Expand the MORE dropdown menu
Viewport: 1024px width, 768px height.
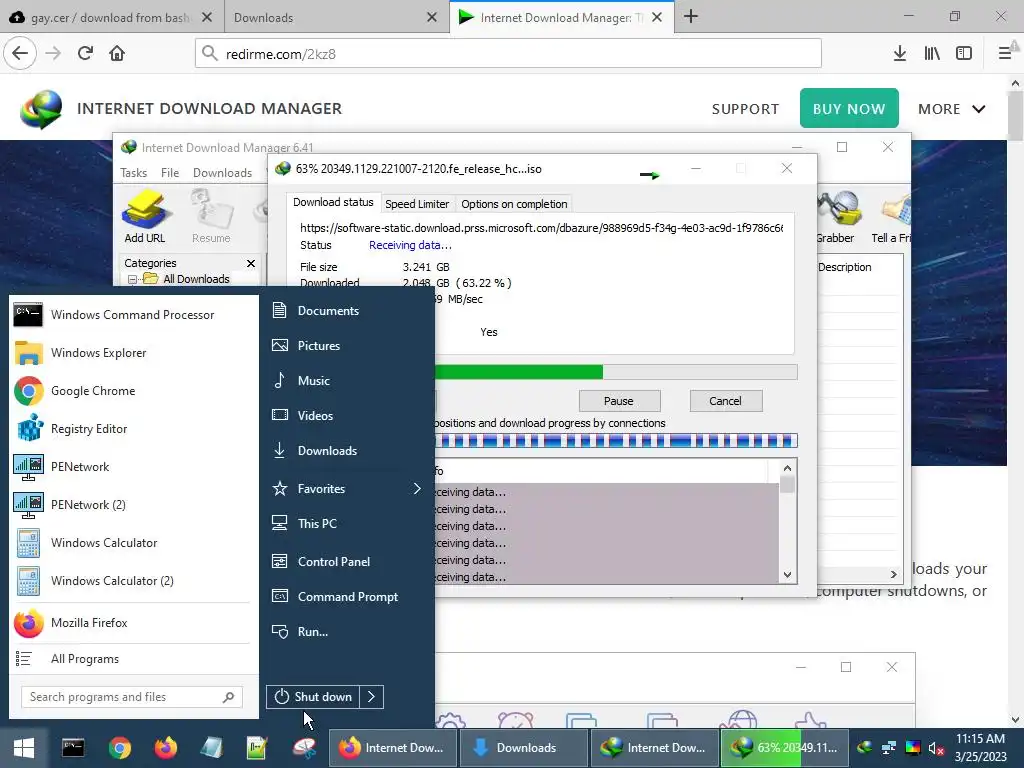(952, 109)
